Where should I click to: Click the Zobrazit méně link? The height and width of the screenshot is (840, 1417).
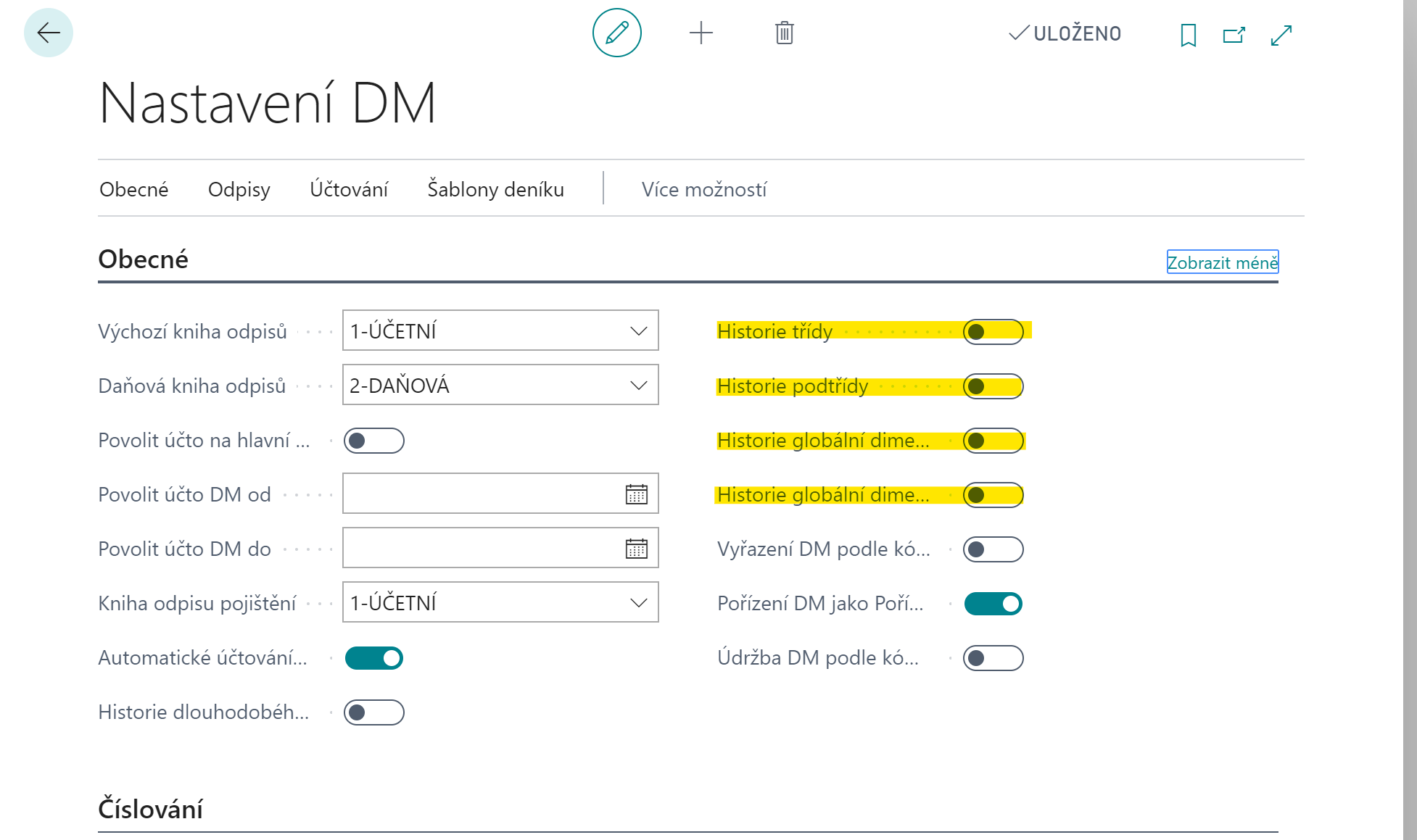[1222, 262]
